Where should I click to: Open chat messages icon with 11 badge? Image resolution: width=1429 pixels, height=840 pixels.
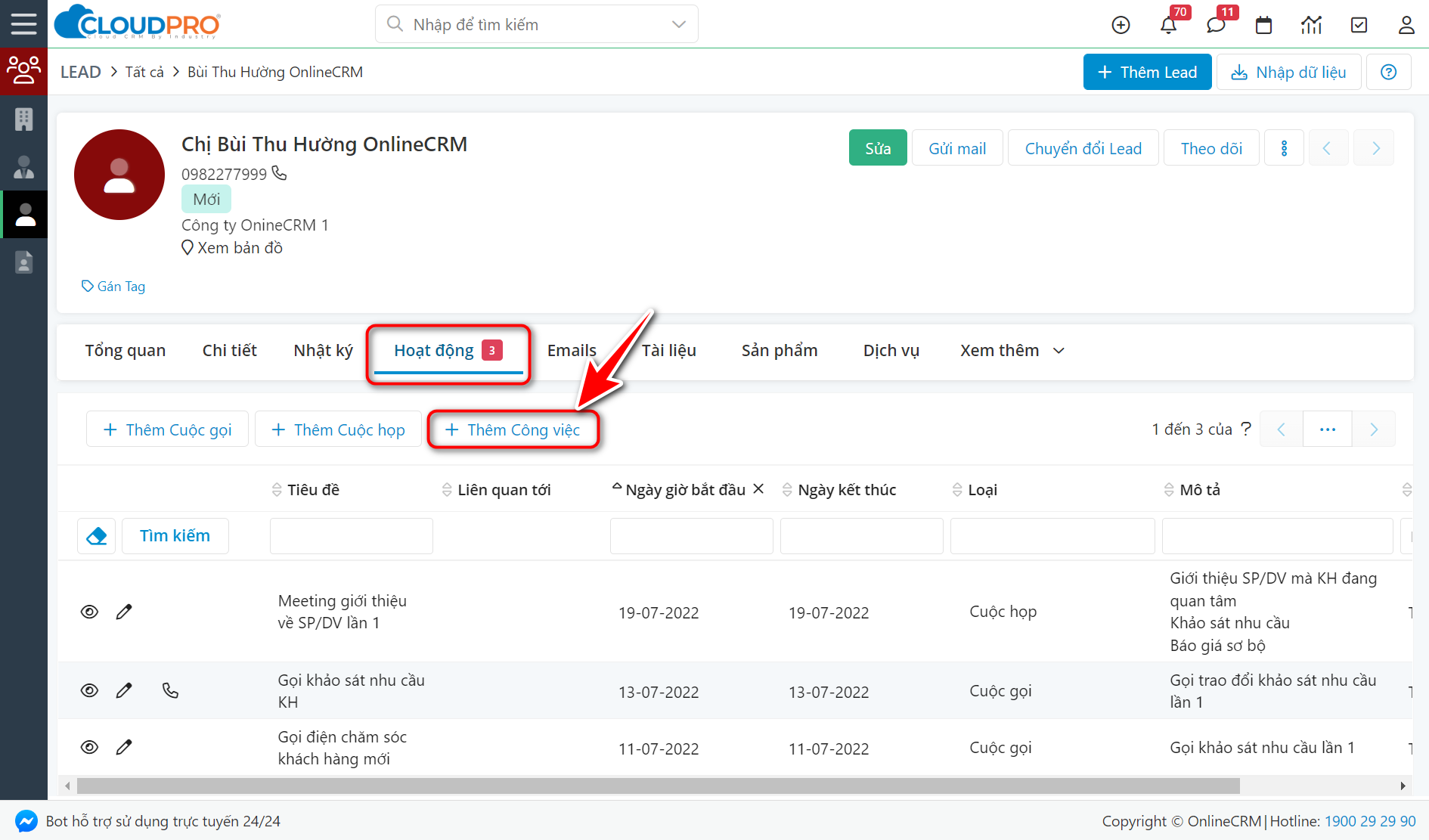[x=1216, y=25]
